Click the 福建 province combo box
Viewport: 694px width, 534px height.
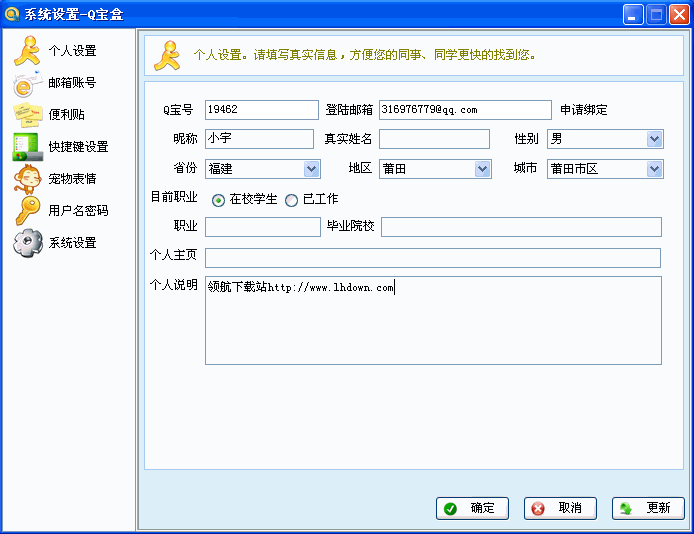tap(262, 169)
